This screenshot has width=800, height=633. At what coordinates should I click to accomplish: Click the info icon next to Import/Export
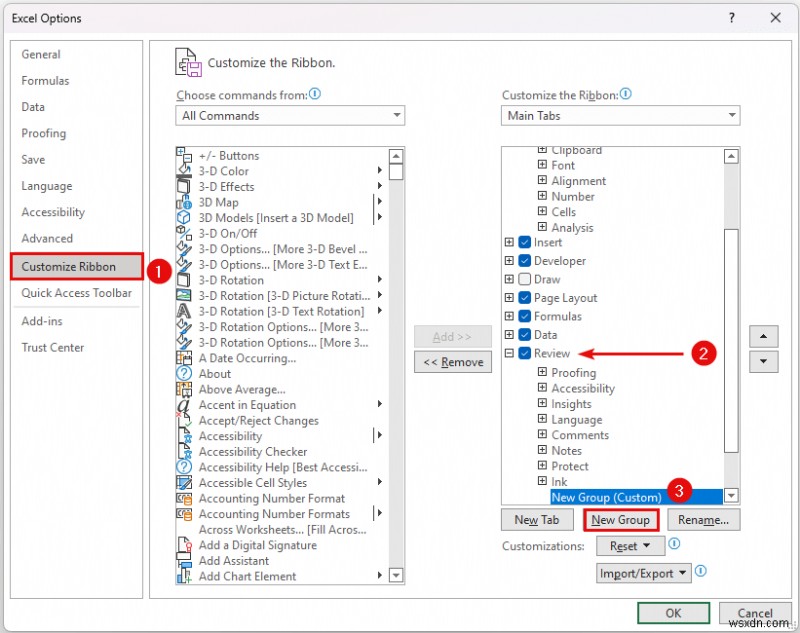701,571
